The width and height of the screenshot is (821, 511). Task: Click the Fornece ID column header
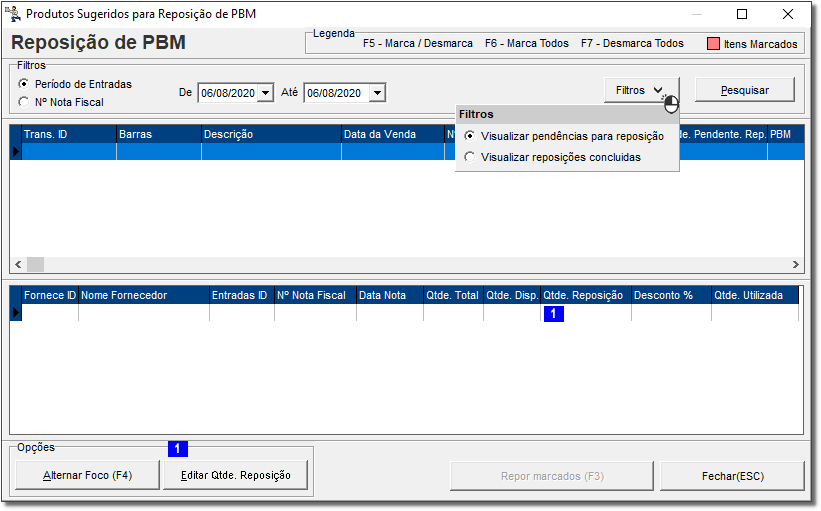[50, 295]
